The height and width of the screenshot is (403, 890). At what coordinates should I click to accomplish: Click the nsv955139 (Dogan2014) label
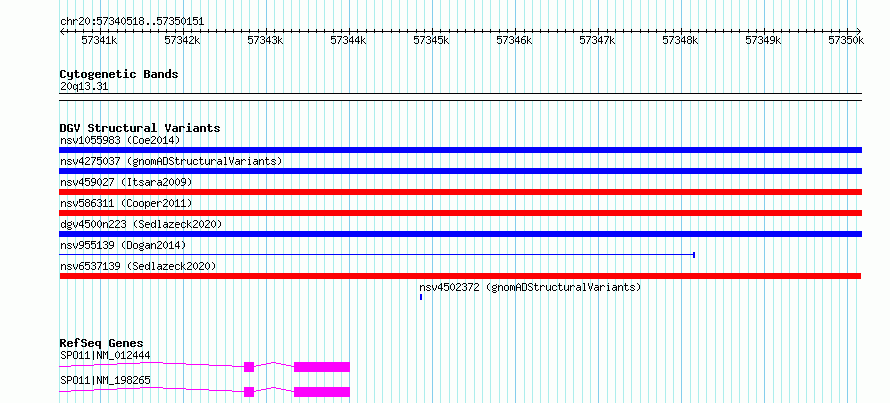[x=123, y=245]
